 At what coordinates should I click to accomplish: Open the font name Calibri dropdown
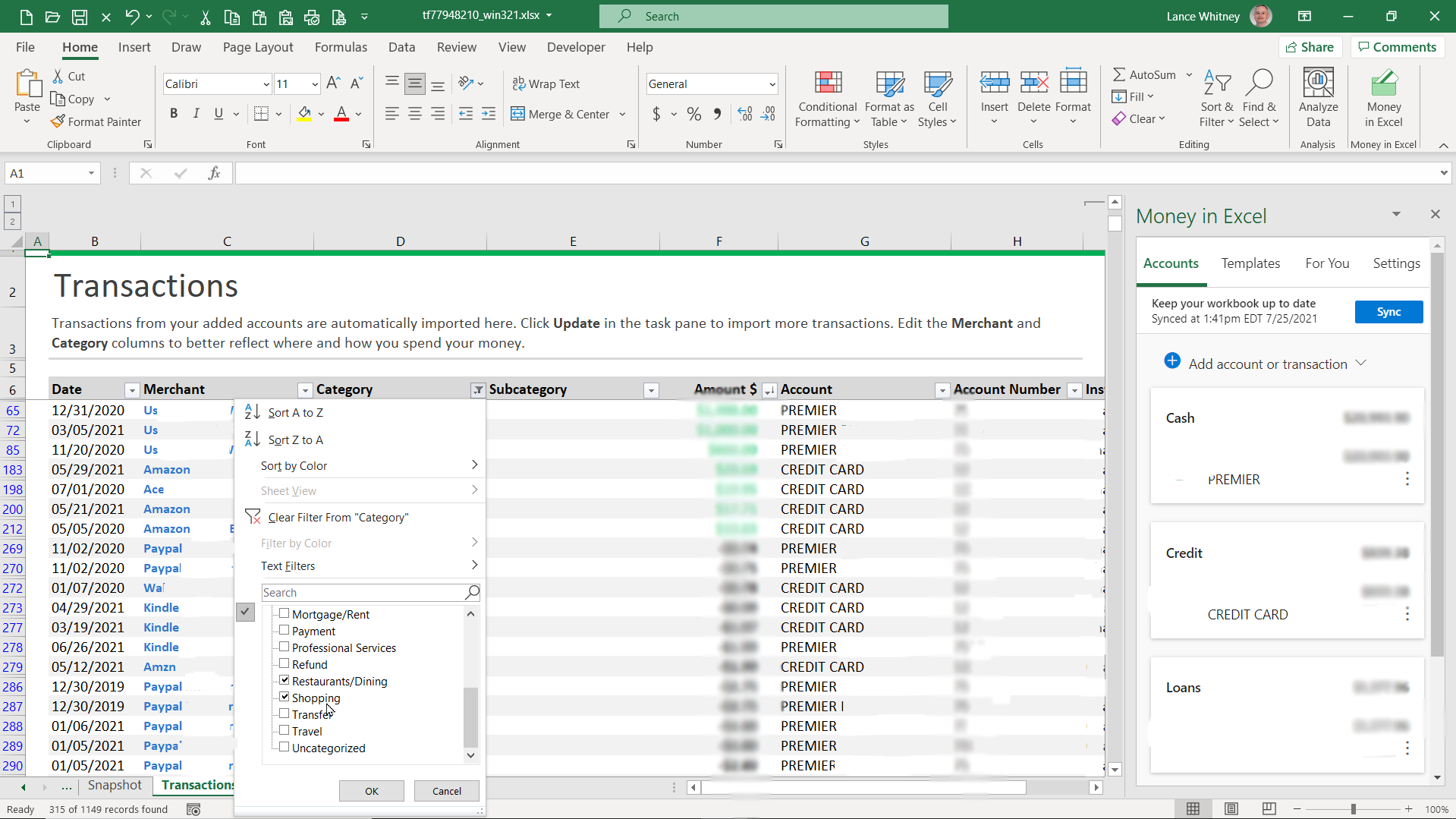pos(266,84)
